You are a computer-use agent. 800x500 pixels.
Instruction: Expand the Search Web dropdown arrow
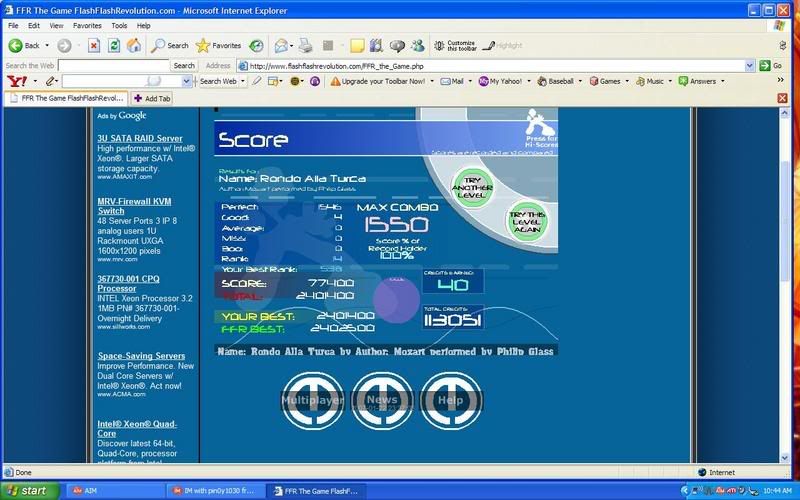tap(243, 81)
